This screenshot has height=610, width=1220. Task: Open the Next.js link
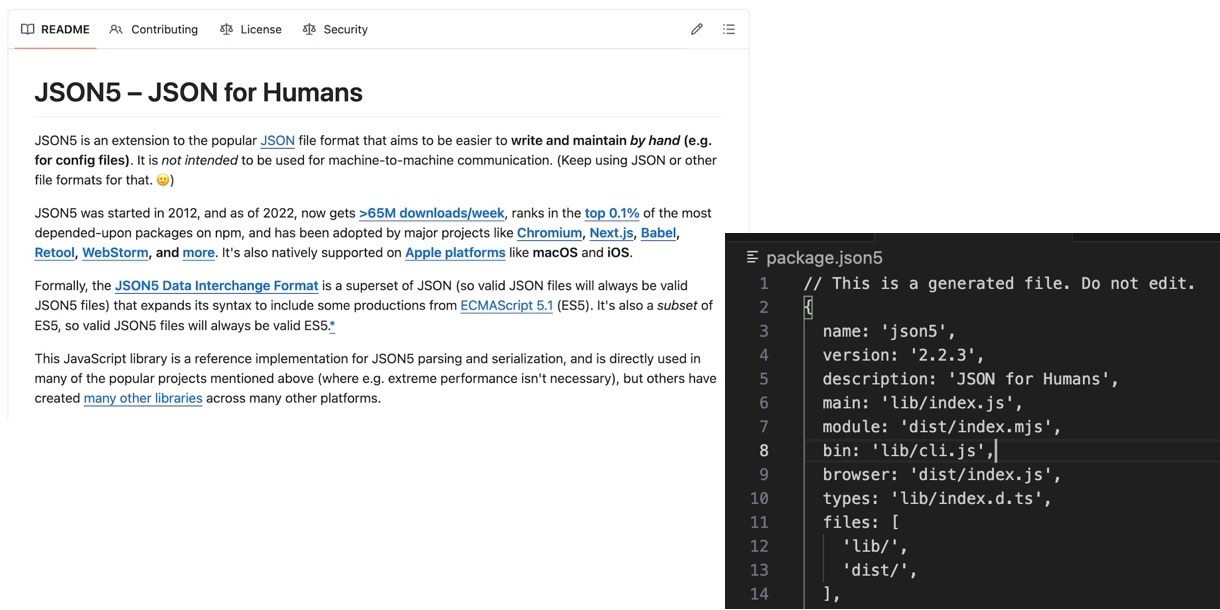[x=611, y=233]
